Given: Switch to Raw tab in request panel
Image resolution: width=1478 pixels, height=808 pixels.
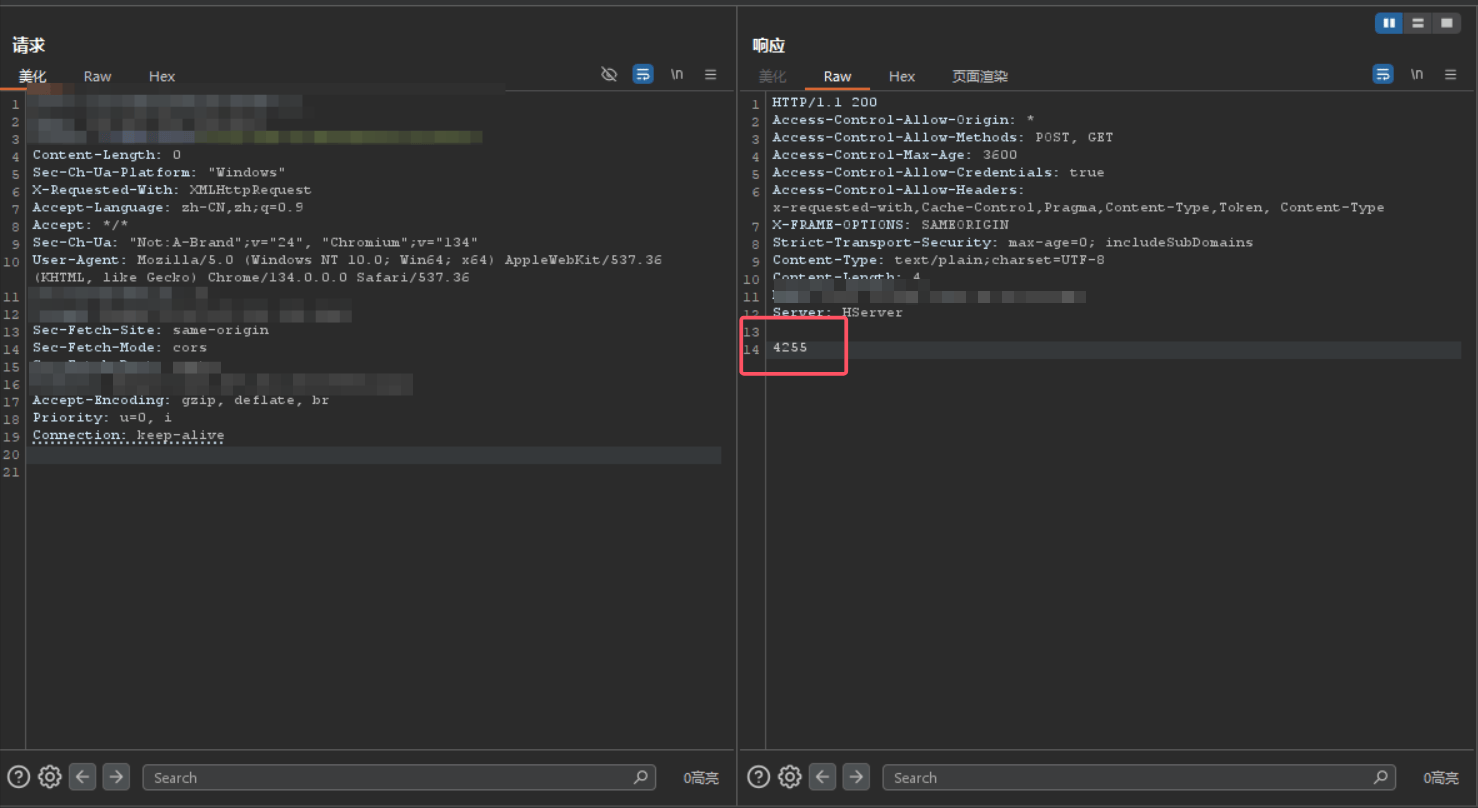Looking at the screenshot, I should tap(98, 77).
